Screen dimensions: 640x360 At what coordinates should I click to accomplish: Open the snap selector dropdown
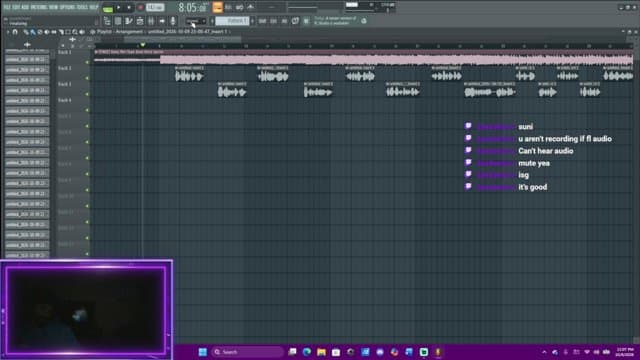click(x=196, y=21)
